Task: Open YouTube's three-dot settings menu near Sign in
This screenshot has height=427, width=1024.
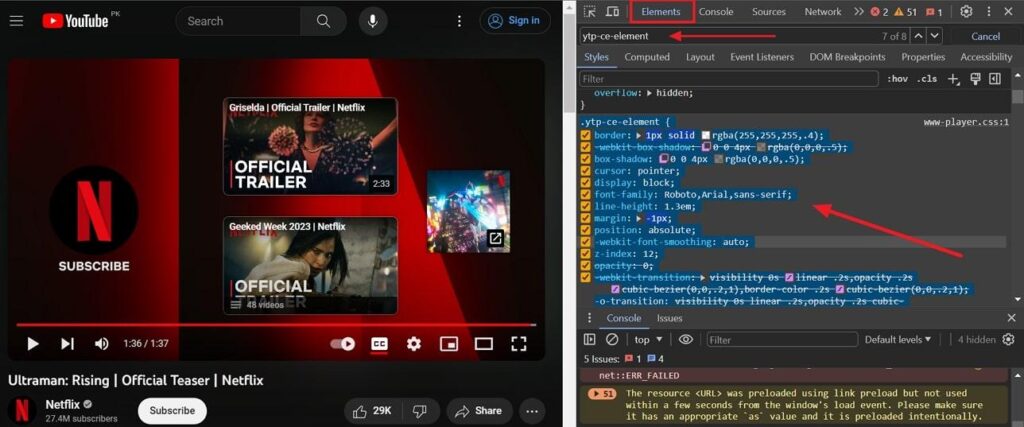Action: point(459,21)
